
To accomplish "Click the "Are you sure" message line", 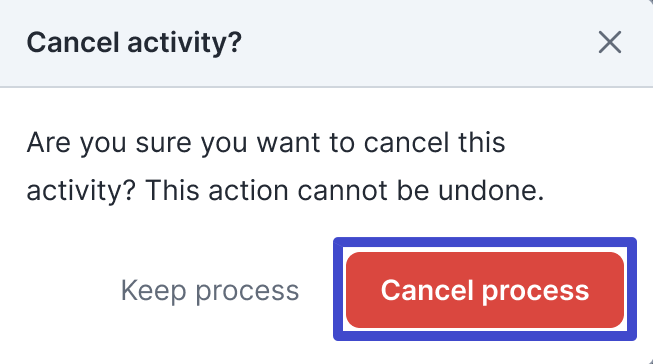I will tap(266, 143).
